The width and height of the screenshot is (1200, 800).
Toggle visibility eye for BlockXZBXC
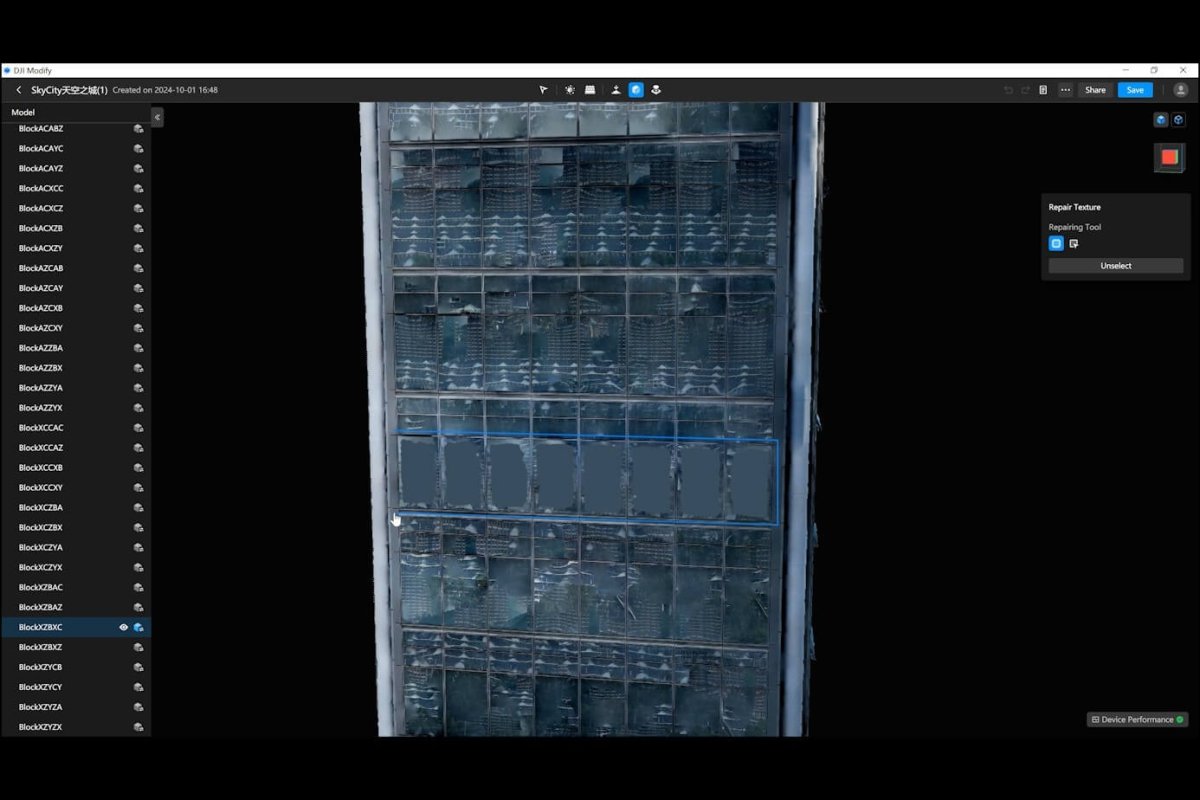coord(124,627)
